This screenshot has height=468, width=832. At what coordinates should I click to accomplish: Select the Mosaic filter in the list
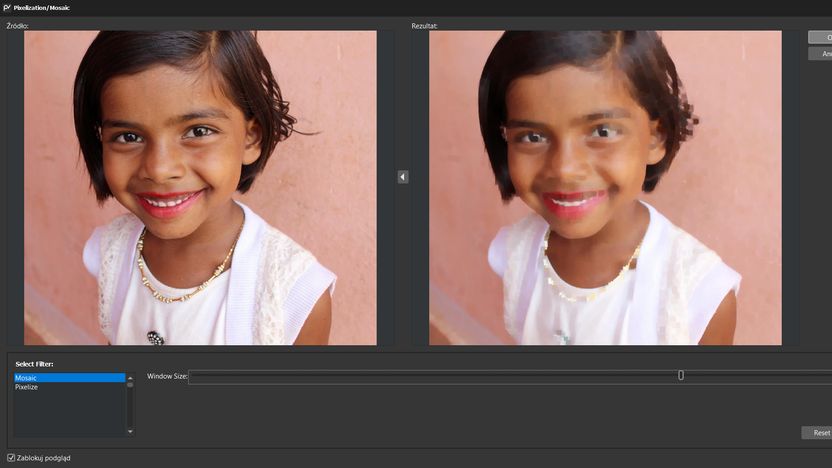click(x=70, y=378)
